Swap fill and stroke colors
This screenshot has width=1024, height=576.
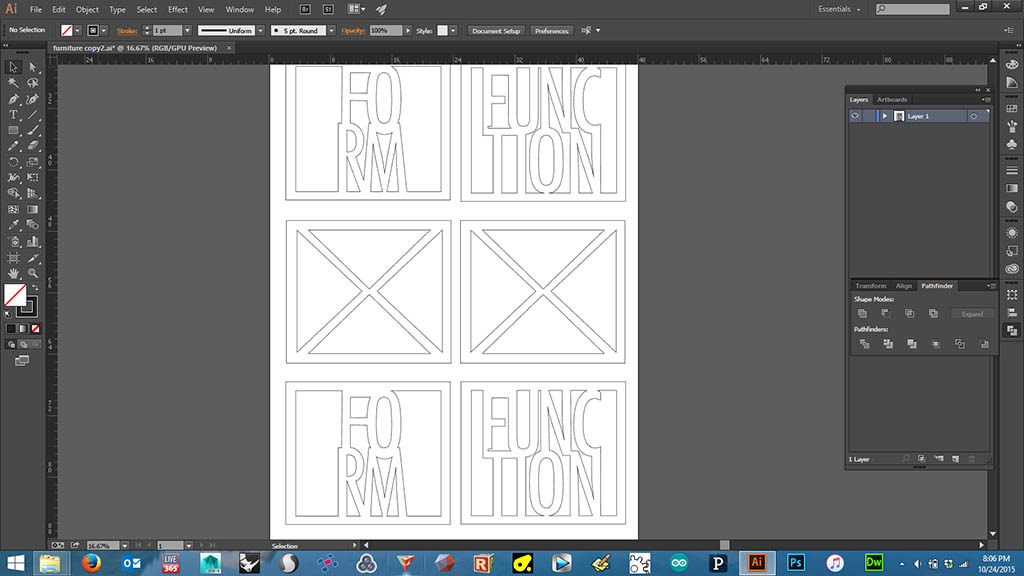35,288
